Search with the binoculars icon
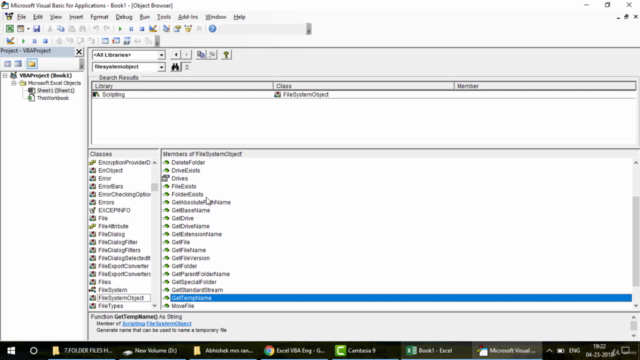Viewport: 640px width, 360px height. pyautogui.click(x=175, y=67)
